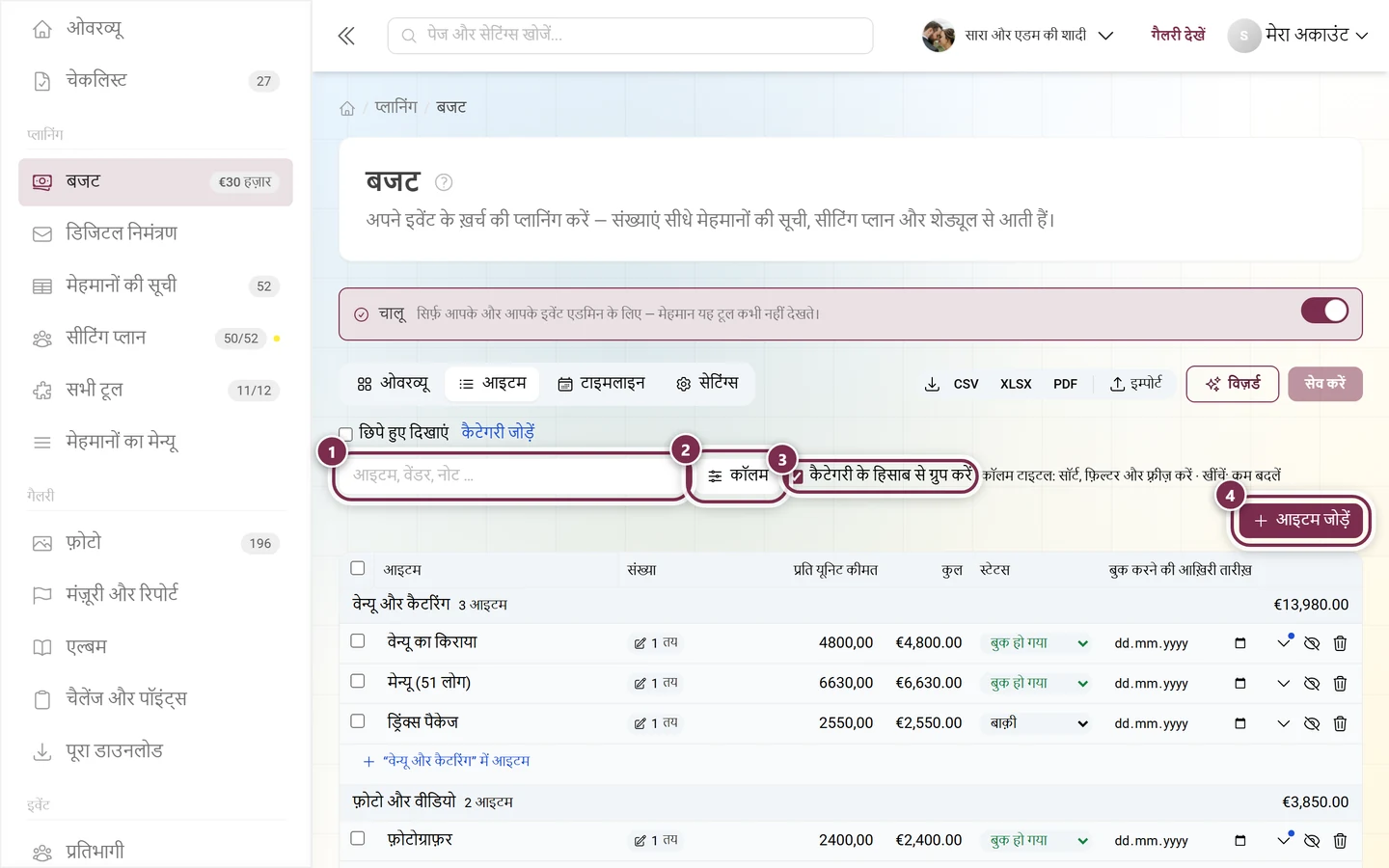Expand the ड्रिंक्स पैकेज row details

pos(1284,723)
